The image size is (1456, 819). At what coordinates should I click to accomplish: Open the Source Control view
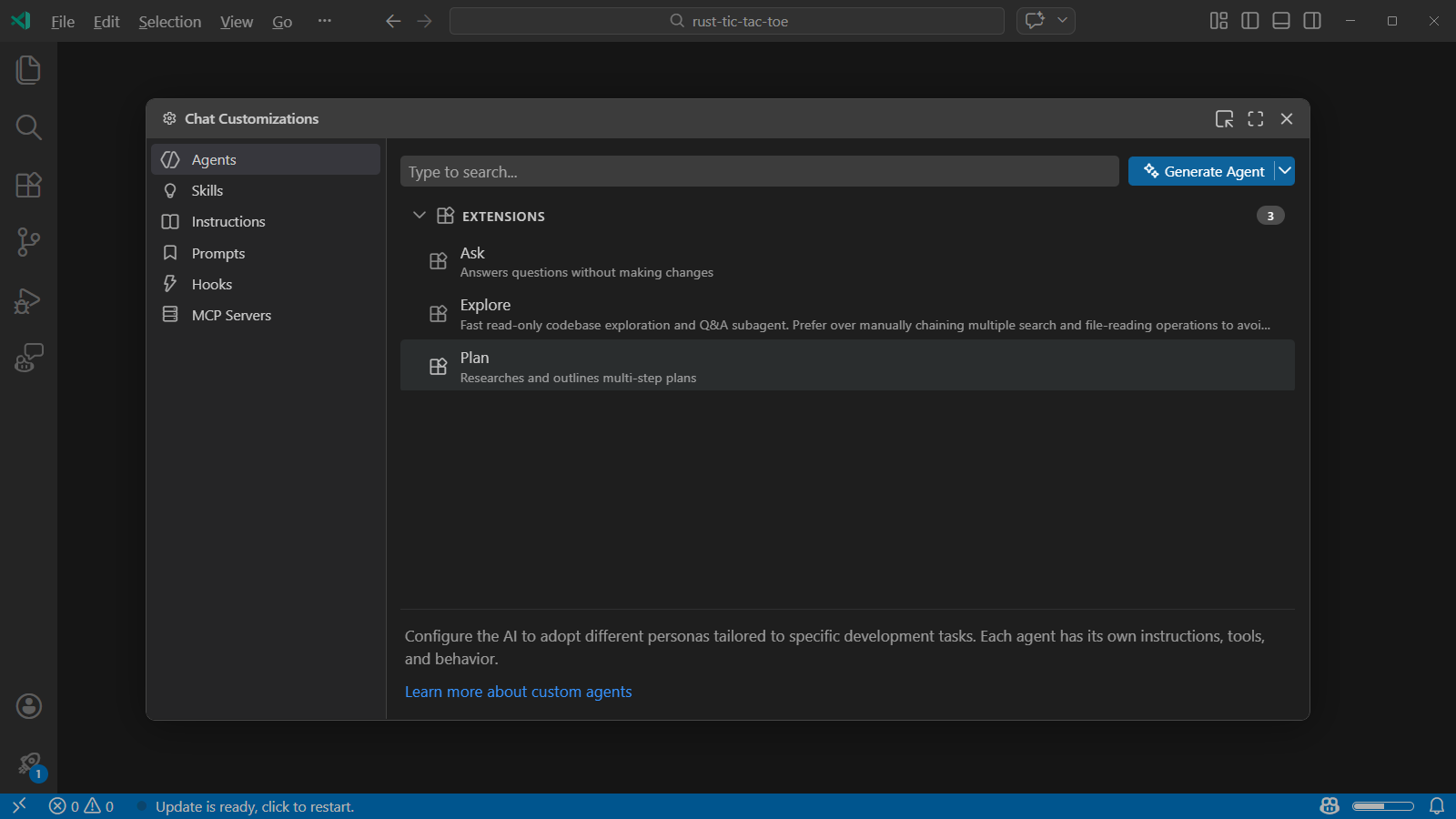[27, 242]
